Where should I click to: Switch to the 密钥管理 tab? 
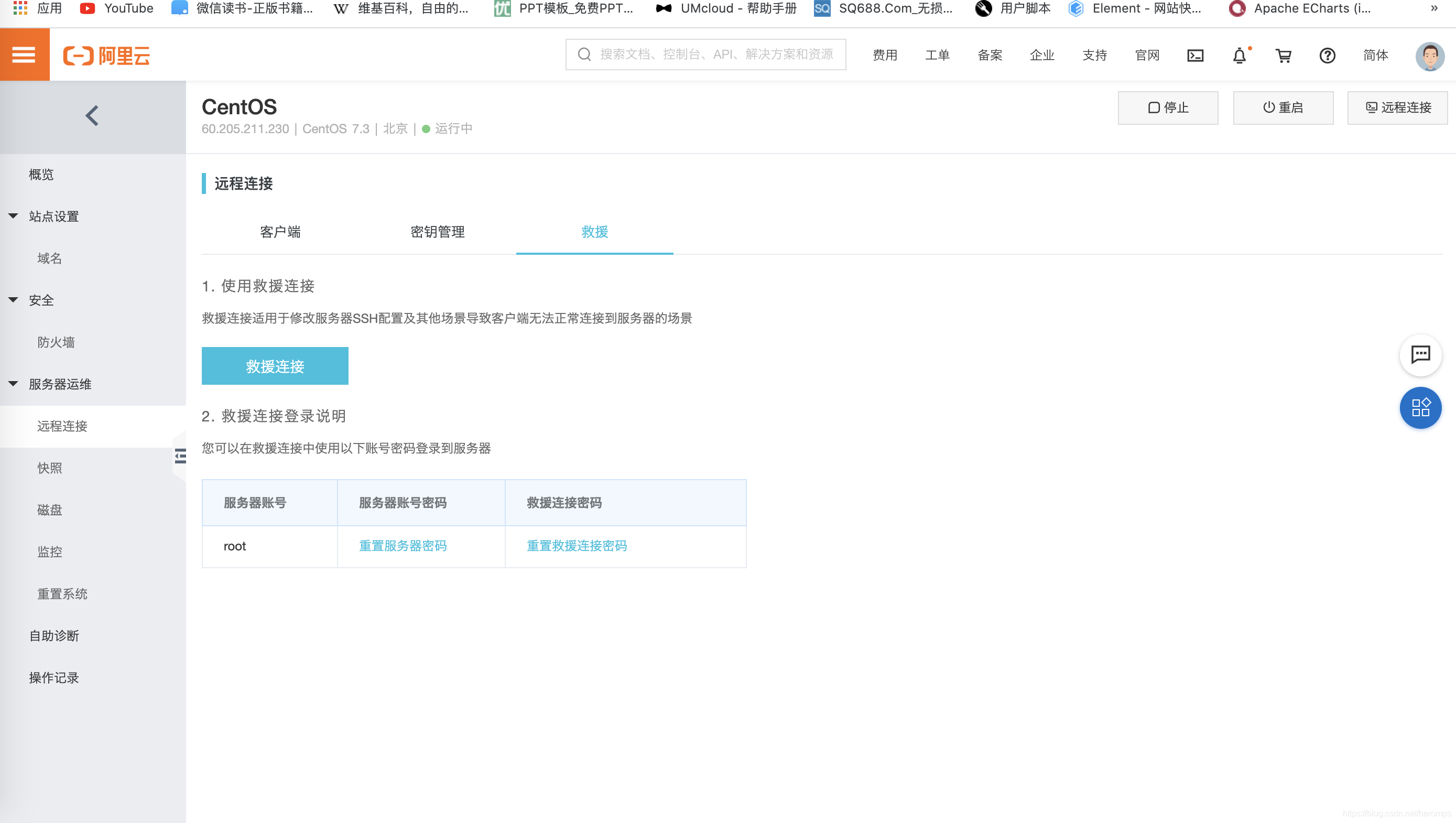point(438,232)
